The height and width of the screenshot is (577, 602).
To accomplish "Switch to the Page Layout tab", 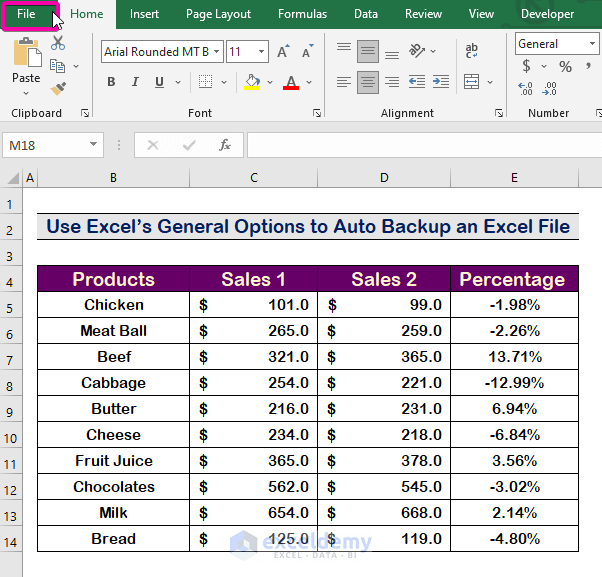I will [x=218, y=14].
